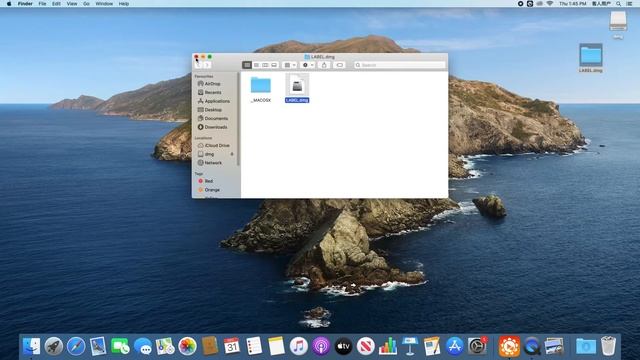Open the Apple menu
Screen dimensions: 640x360
[x=9, y=4]
